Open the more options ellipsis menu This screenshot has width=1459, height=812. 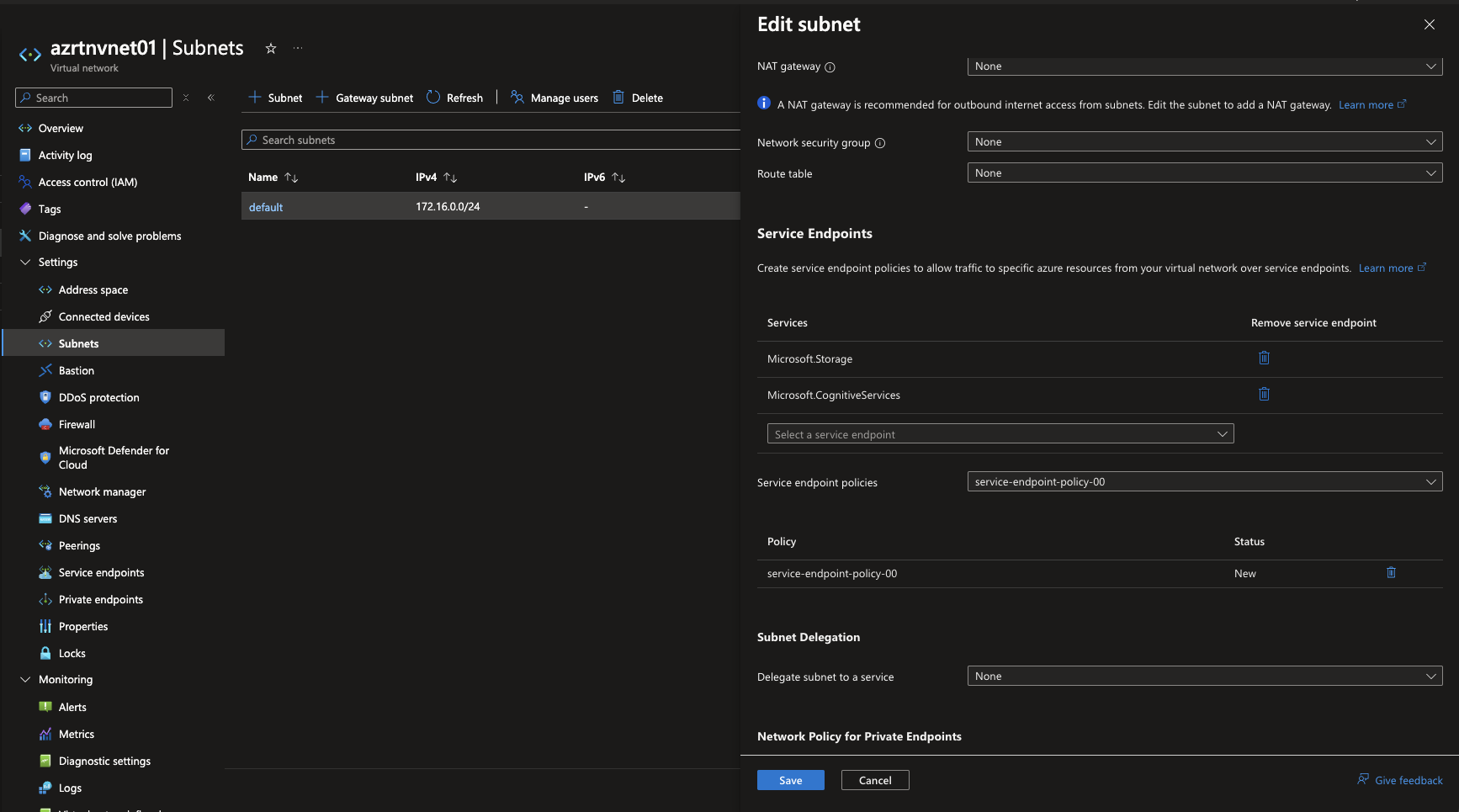[298, 48]
